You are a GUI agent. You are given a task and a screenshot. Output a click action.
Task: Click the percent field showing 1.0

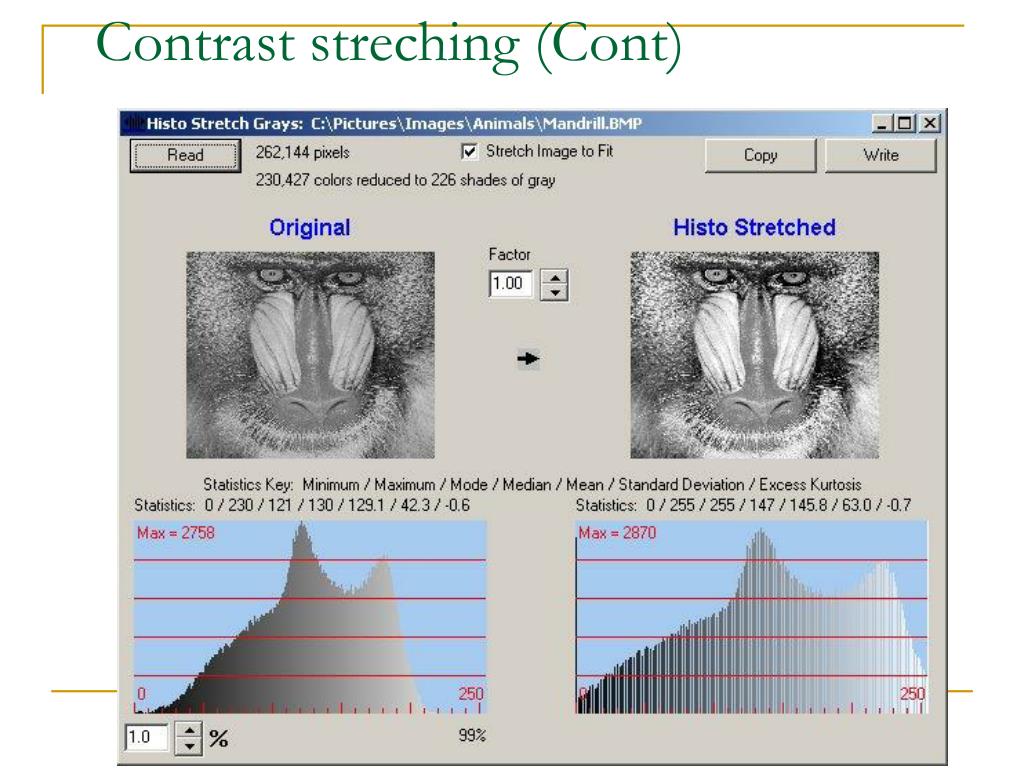click(146, 737)
